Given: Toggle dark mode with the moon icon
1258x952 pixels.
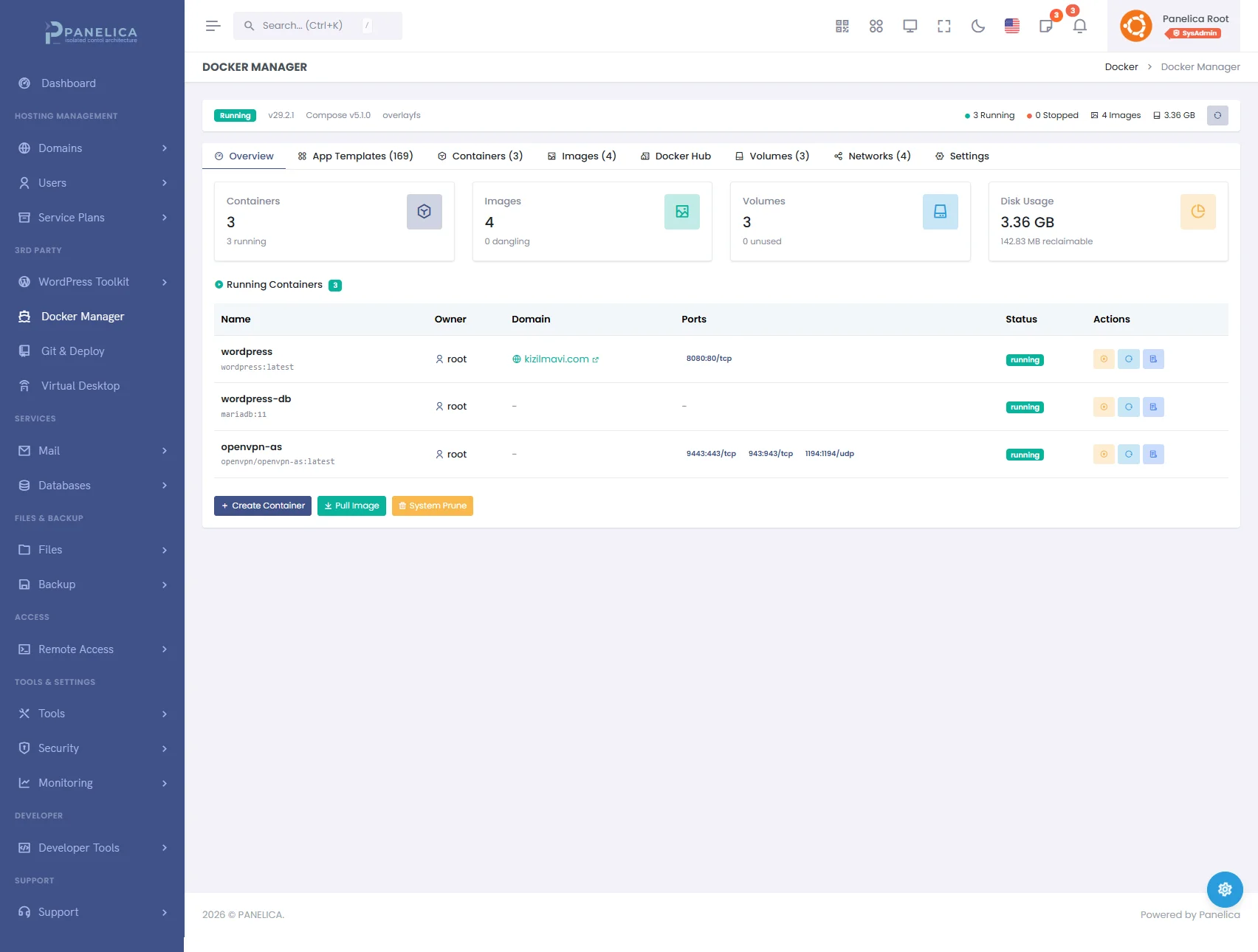Looking at the screenshot, I should tap(978, 27).
